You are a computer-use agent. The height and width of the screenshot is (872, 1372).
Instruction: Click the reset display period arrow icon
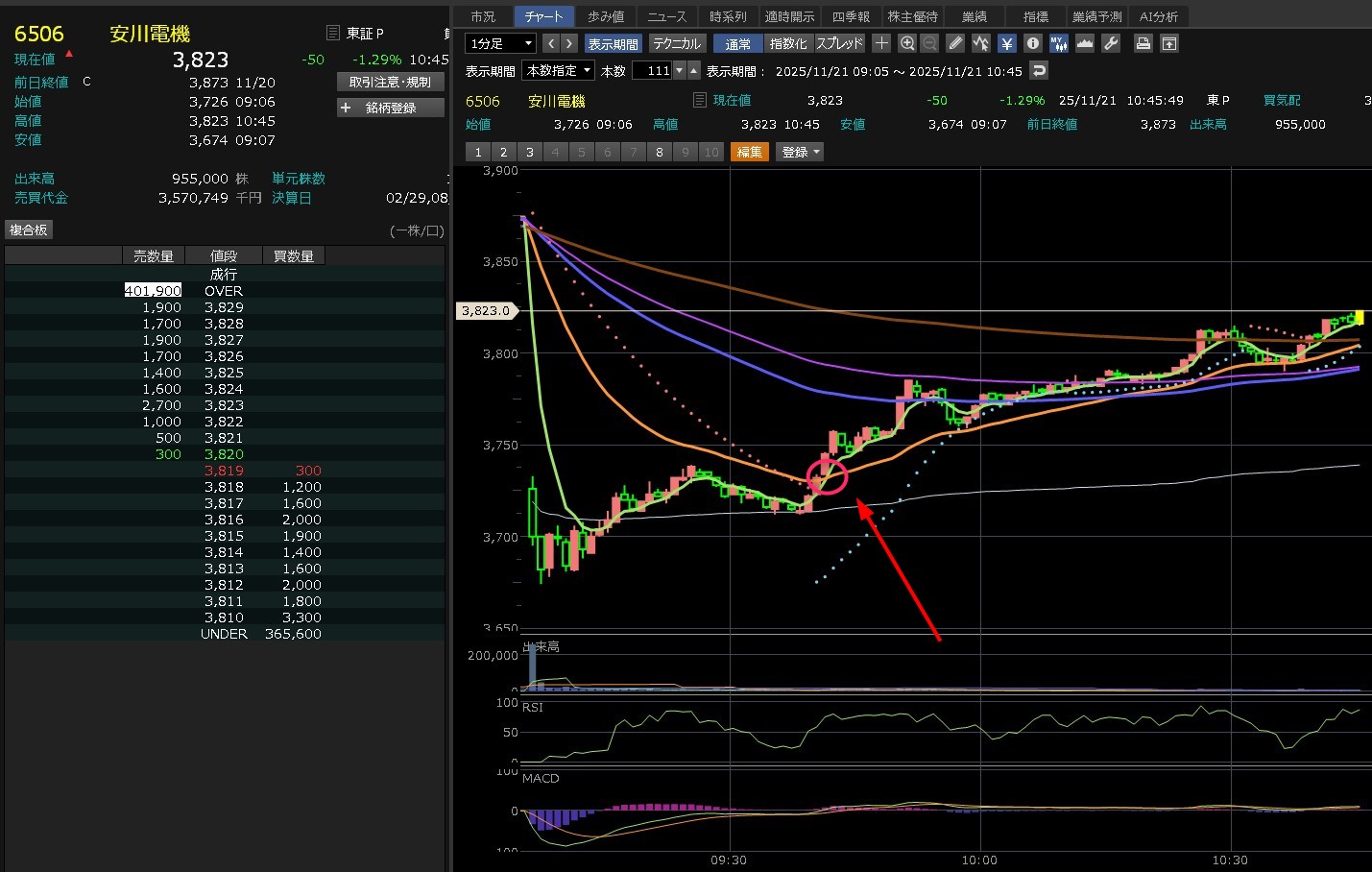[1038, 70]
